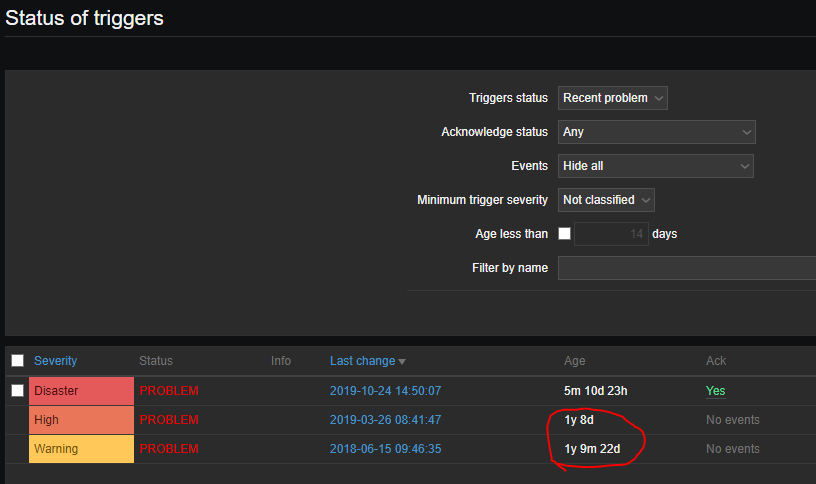Click the Status of triggers page title
Viewport: 816px width, 484px height.
84,18
